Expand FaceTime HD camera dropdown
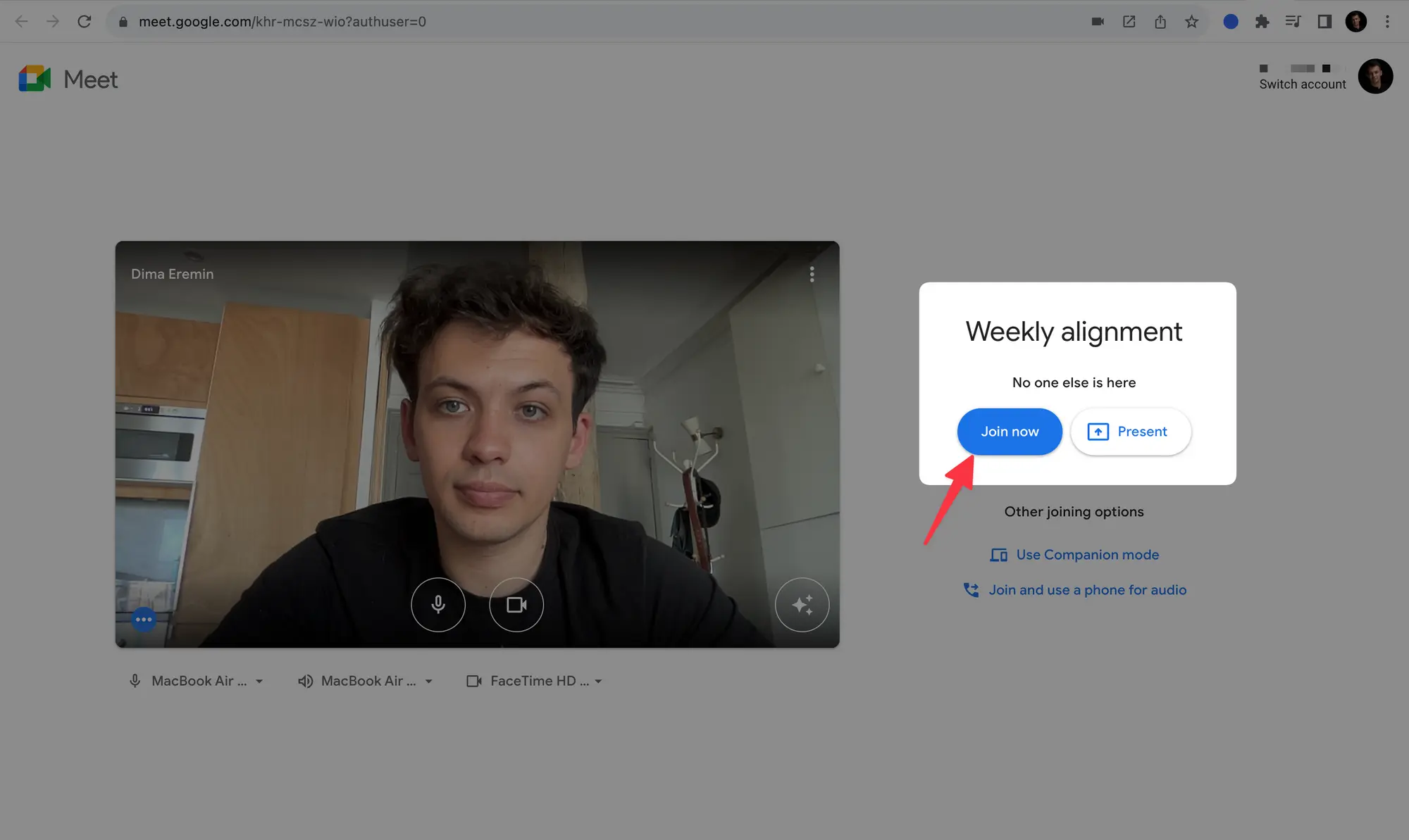The width and height of the screenshot is (1409, 840). click(597, 681)
